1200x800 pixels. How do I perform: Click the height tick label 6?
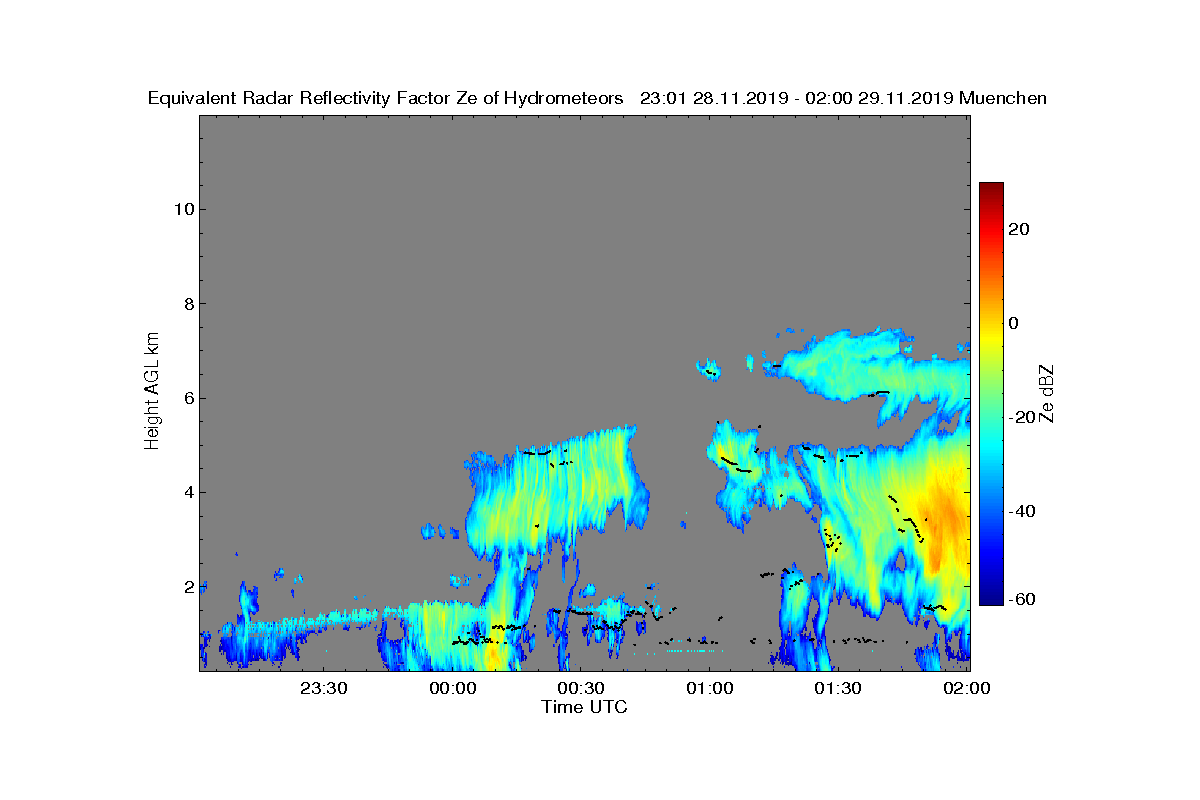(188, 398)
